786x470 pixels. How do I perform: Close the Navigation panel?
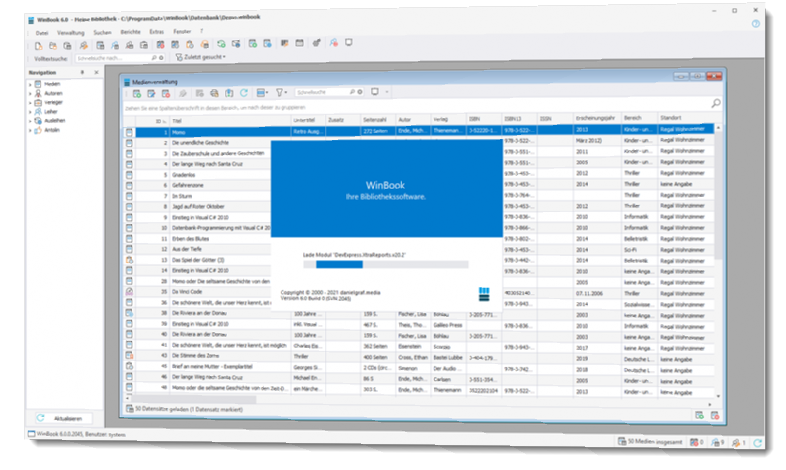[x=97, y=73]
